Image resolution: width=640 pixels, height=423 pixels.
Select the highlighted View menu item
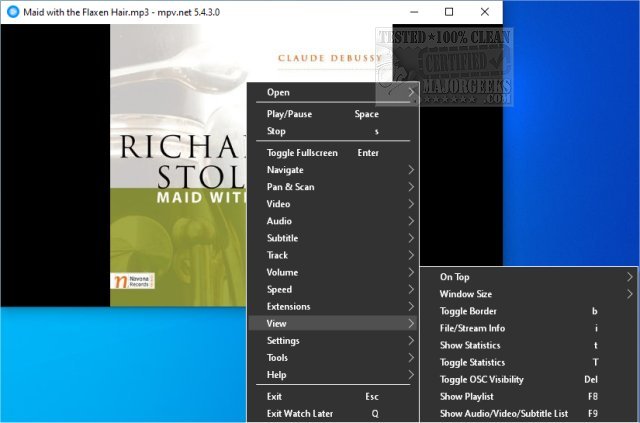coord(333,323)
